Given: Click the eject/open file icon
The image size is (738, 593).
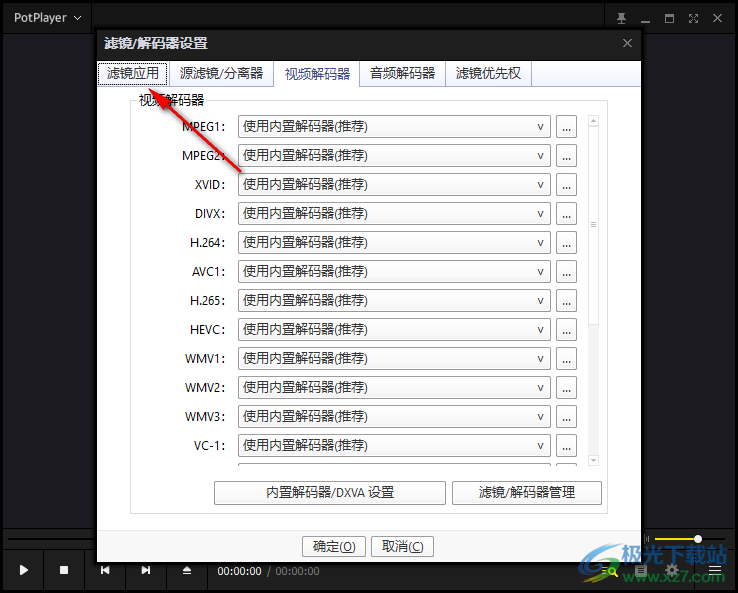Looking at the screenshot, I should click(x=186, y=570).
